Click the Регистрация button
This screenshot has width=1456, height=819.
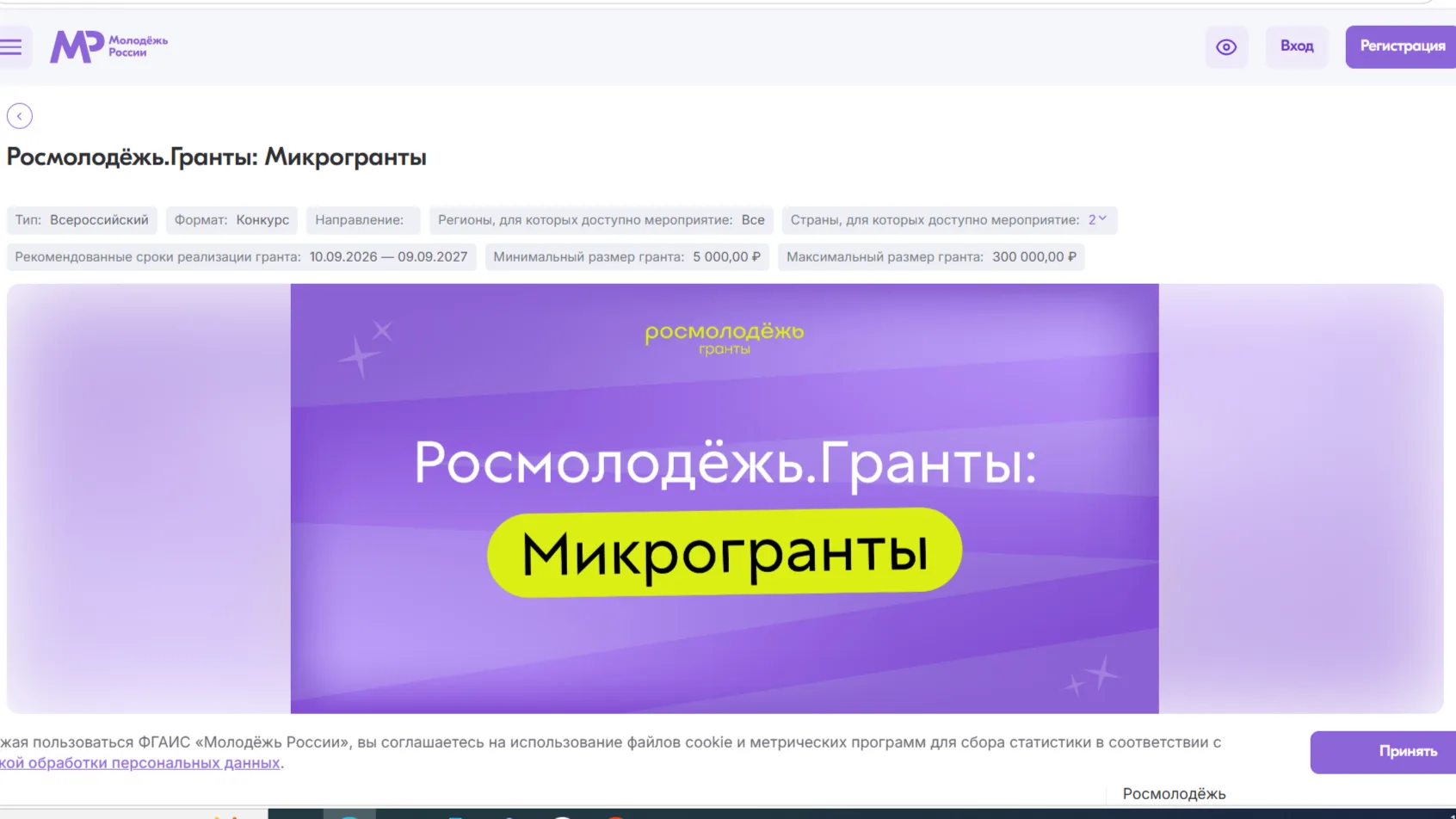pos(1401,46)
